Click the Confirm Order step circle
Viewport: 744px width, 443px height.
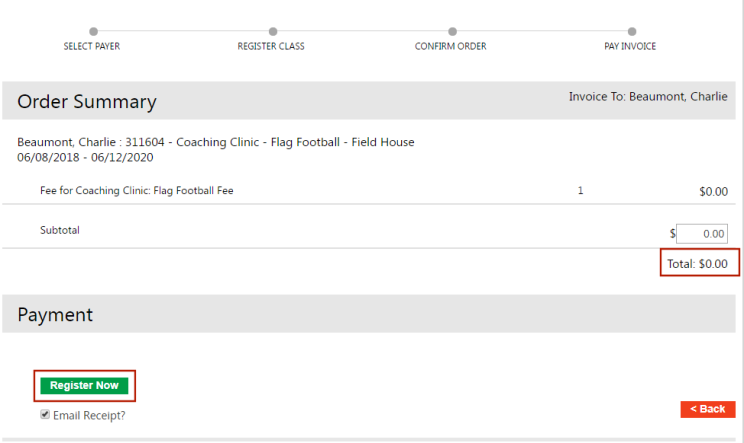point(452,31)
